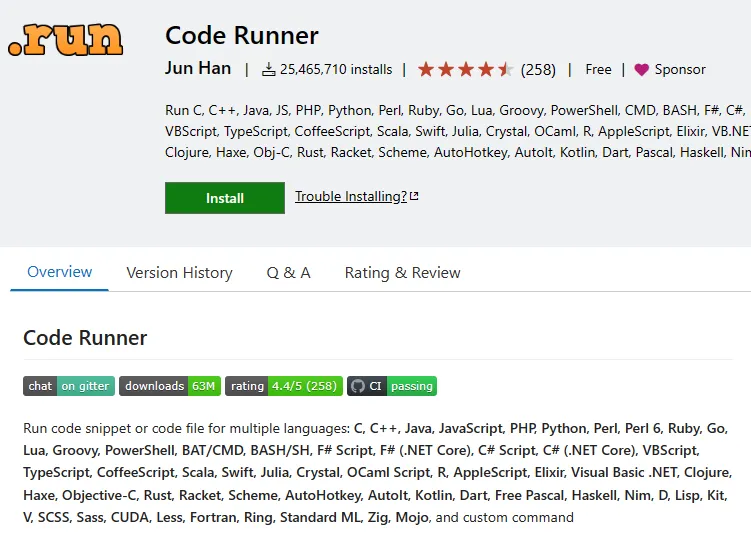This screenshot has width=751, height=555.
Task: Click the star rating icons
Action: 466,70
